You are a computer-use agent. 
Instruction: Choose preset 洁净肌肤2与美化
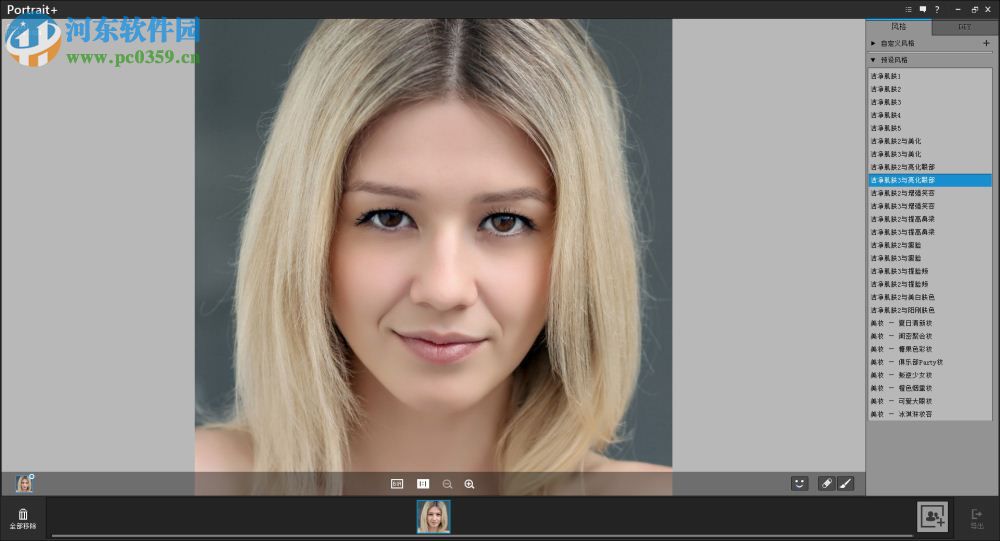[930, 141]
